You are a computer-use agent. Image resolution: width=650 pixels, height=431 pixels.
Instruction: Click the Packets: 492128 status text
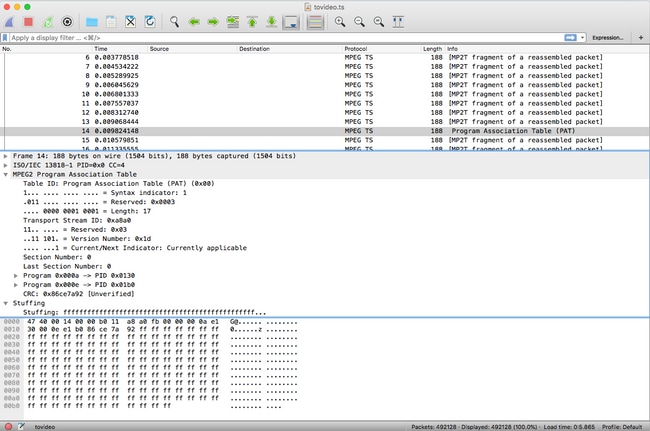coord(434,427)
